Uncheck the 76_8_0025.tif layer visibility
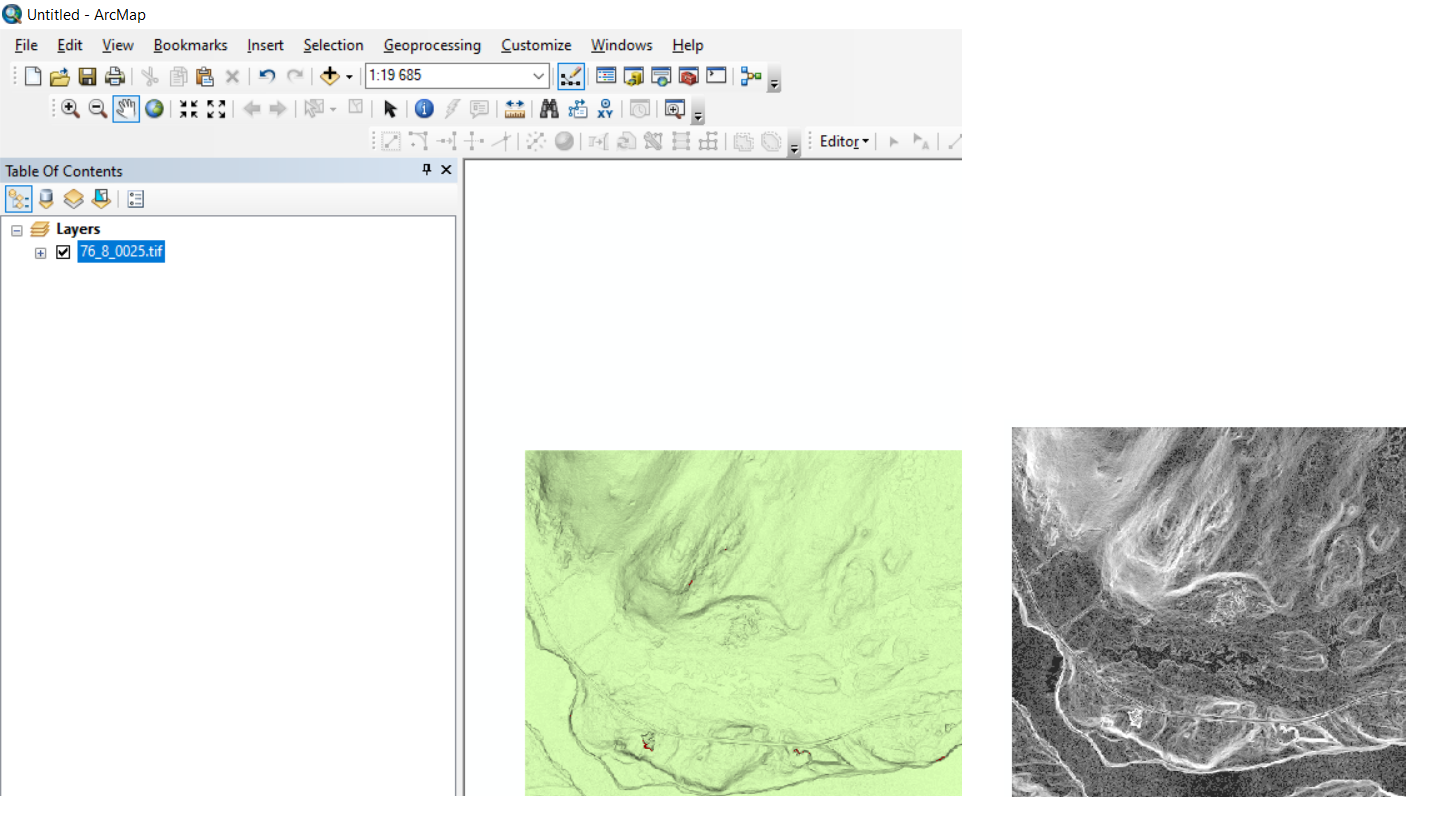Image resolution: width=1446 pixels, height=813 pixels. [63, 252]
